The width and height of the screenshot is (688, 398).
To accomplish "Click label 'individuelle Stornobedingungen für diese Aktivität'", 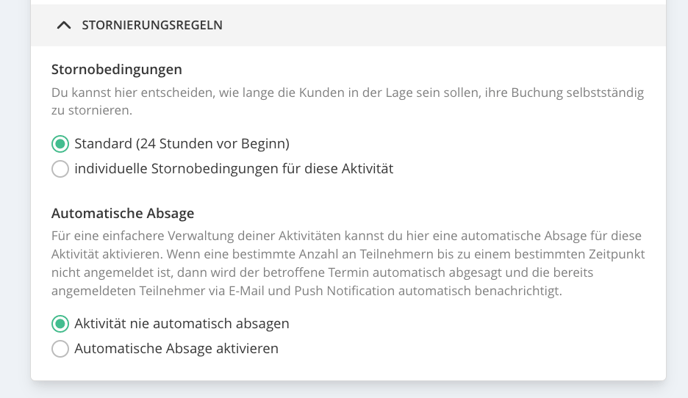I will coord(233,169).
